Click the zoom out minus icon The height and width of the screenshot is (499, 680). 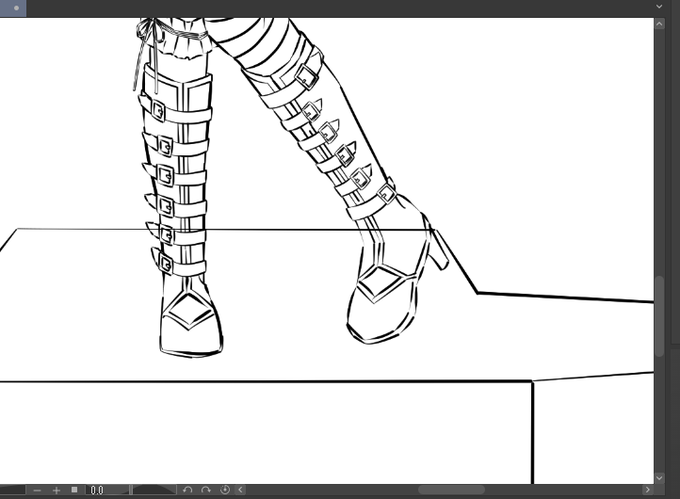pyautogui.click(x=37, y=490)
